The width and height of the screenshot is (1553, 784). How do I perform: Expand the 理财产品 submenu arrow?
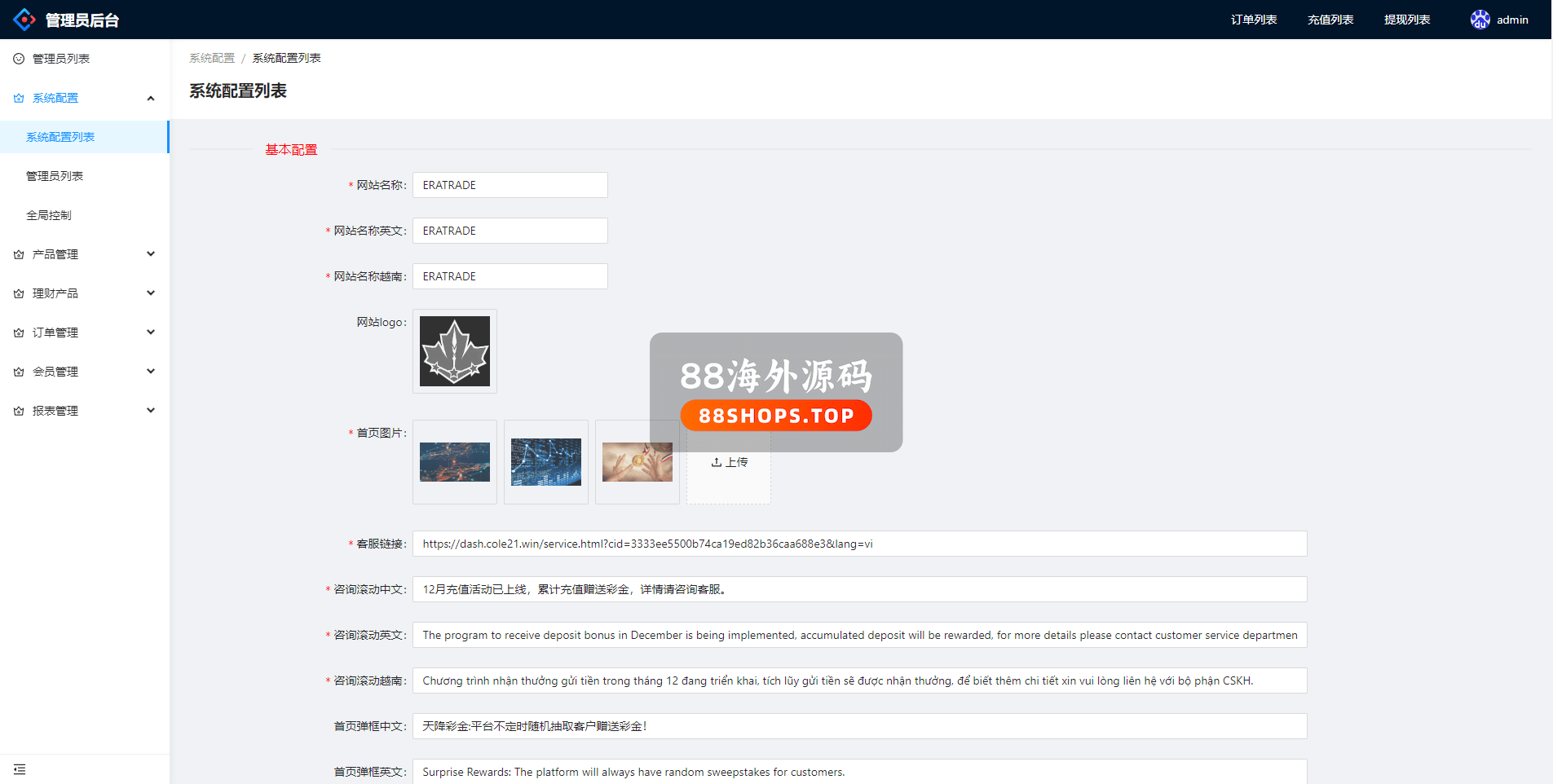coord(151,293)
